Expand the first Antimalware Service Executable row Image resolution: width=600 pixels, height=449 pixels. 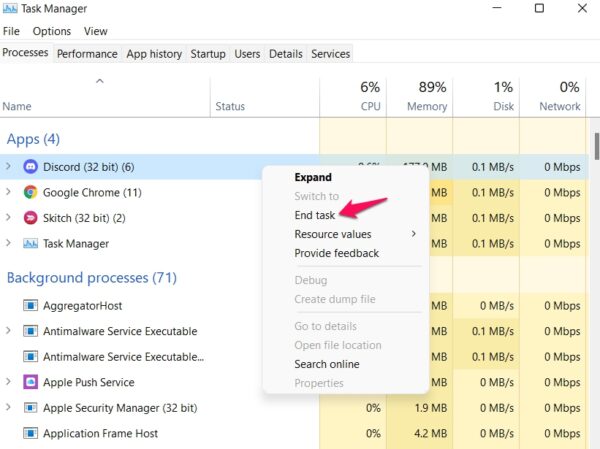8,331
